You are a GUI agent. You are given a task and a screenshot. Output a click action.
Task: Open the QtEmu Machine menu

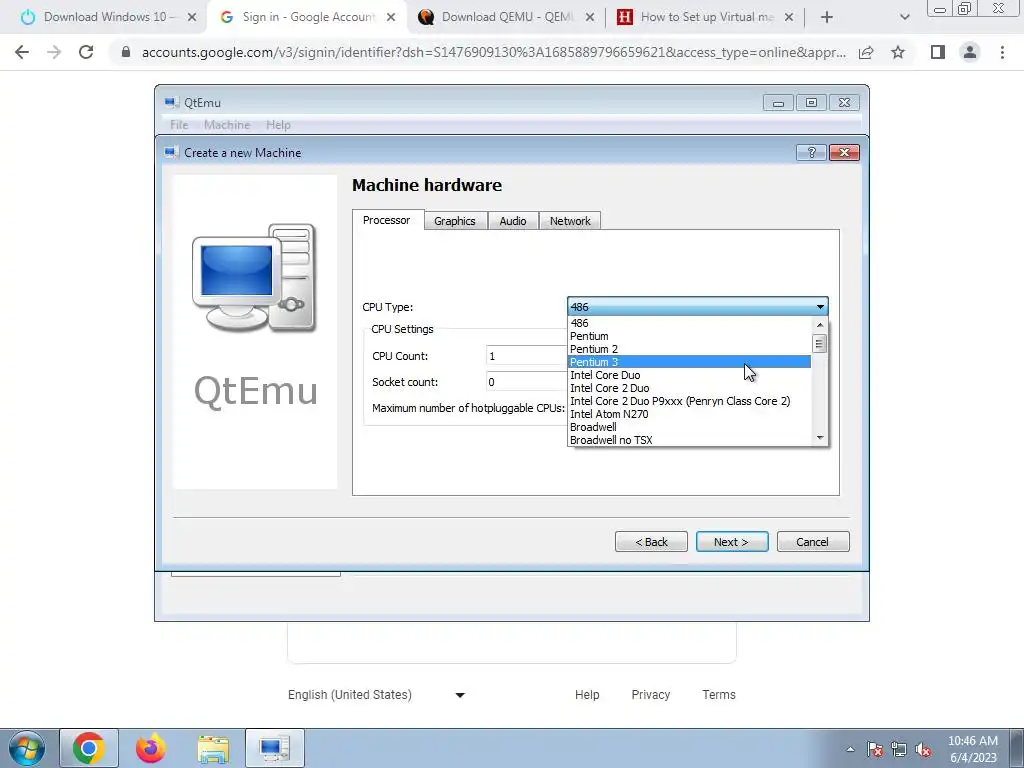click(227, 125)
